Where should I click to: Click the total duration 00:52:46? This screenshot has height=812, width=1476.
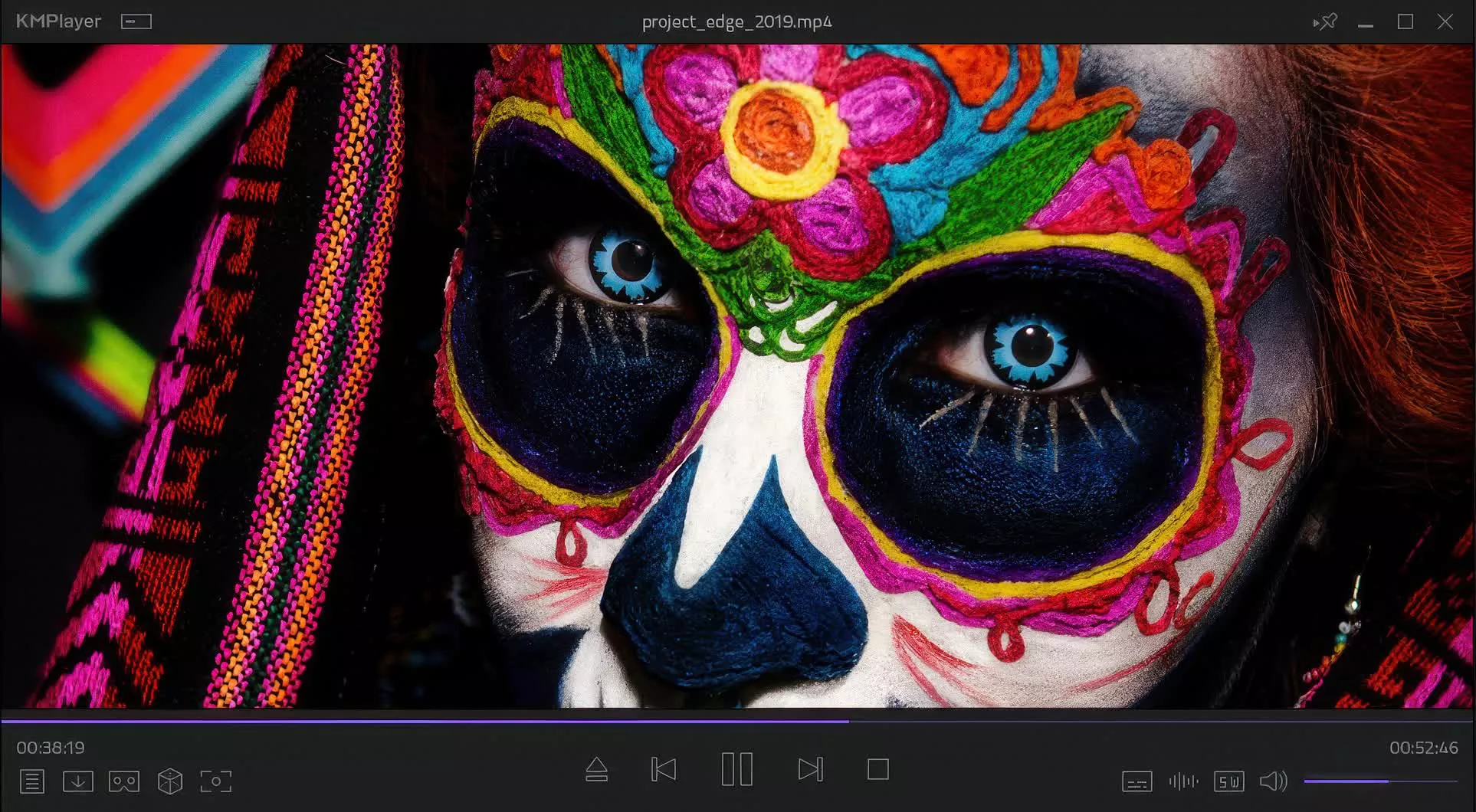tap(1424, 748)
